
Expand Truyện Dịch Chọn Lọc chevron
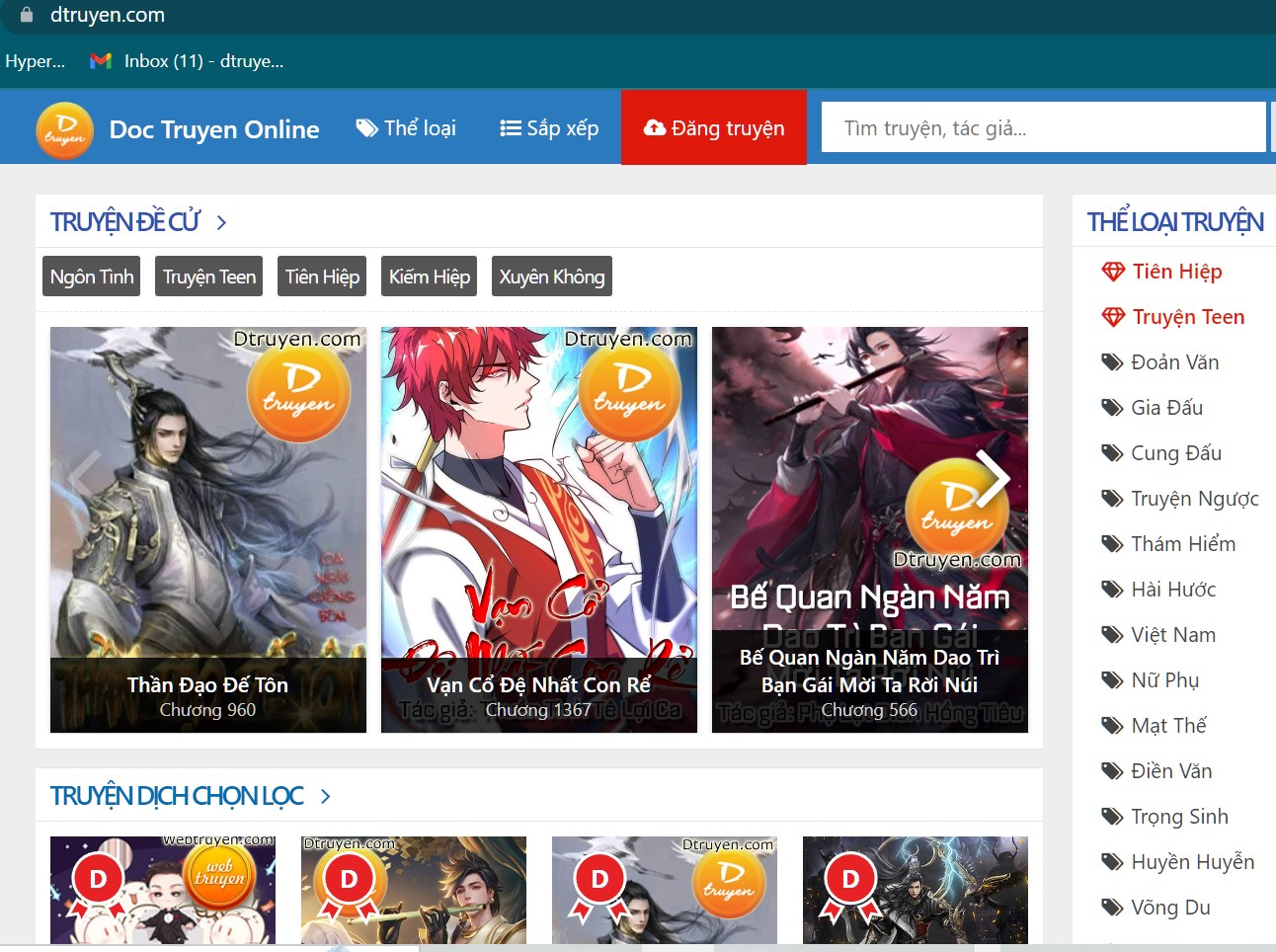[x=325, y=797]
